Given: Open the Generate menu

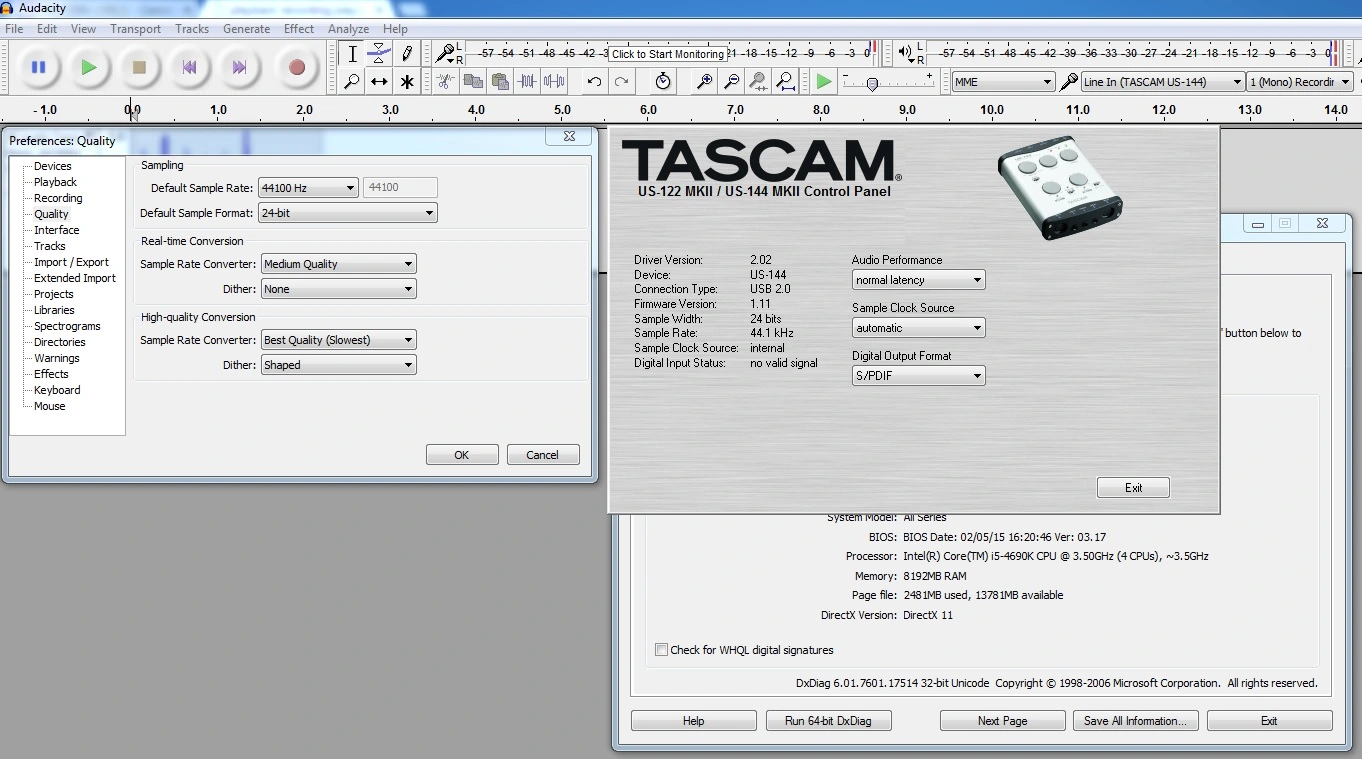Looking at the screenshot, I should point(246,29).
